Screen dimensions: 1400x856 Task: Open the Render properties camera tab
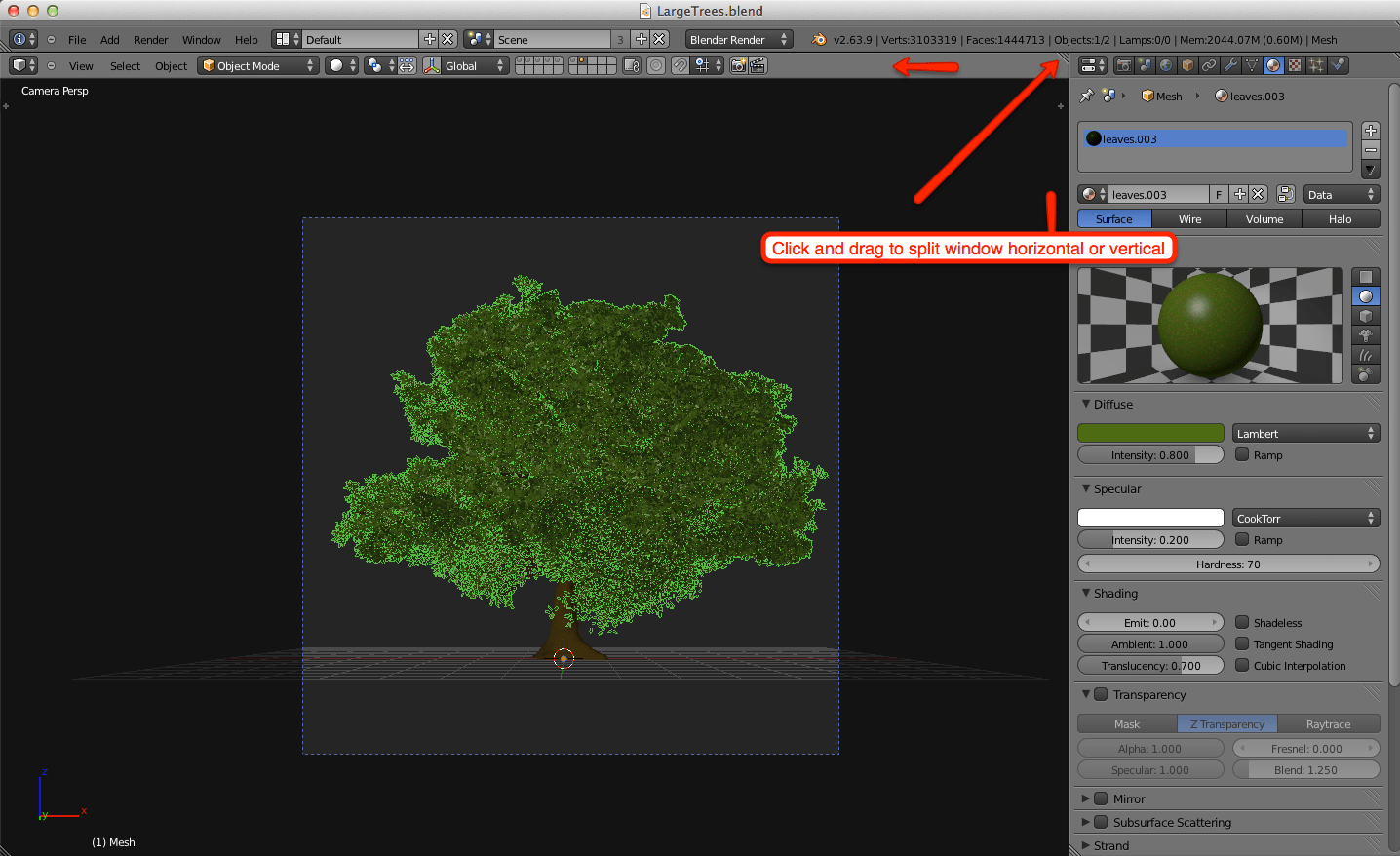[x=1123, y=65]
